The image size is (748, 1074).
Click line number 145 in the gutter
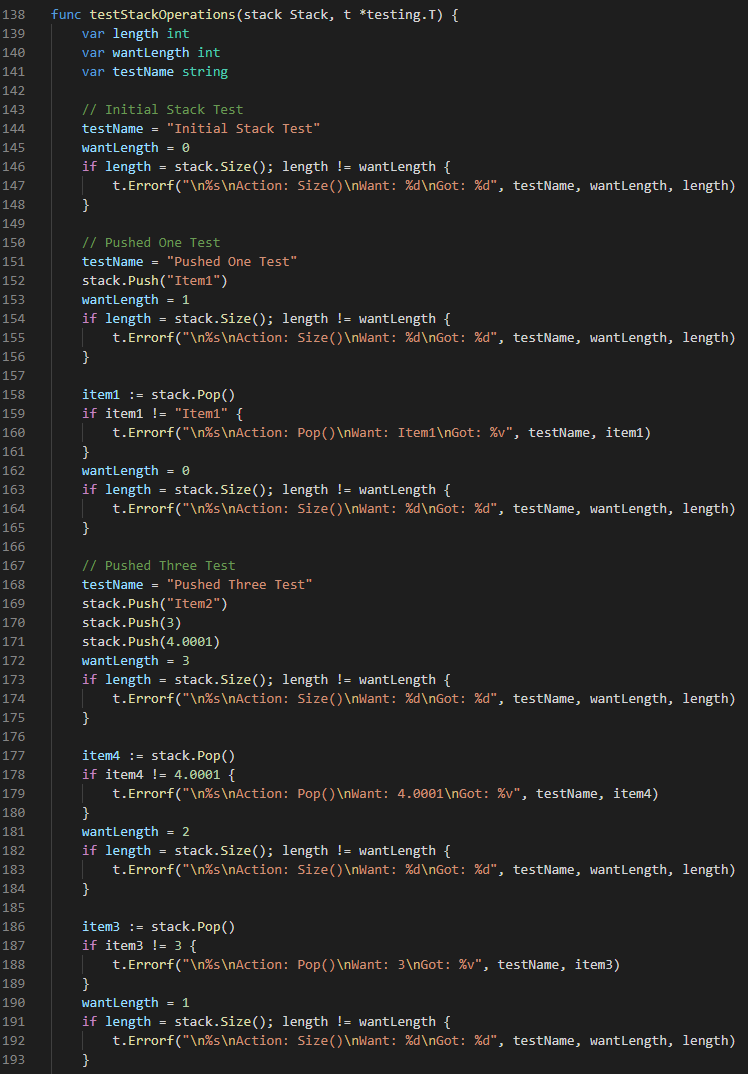coord(14,148)
